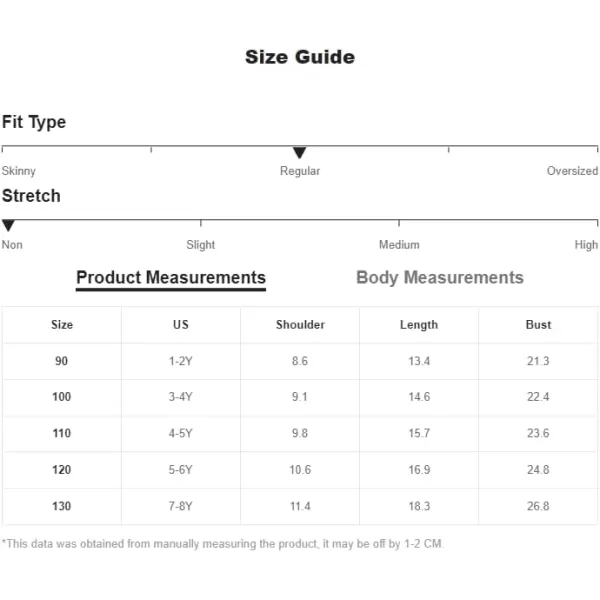The image size is (600, 600).
Task: Select the size 110 row label
Action: 62,433
